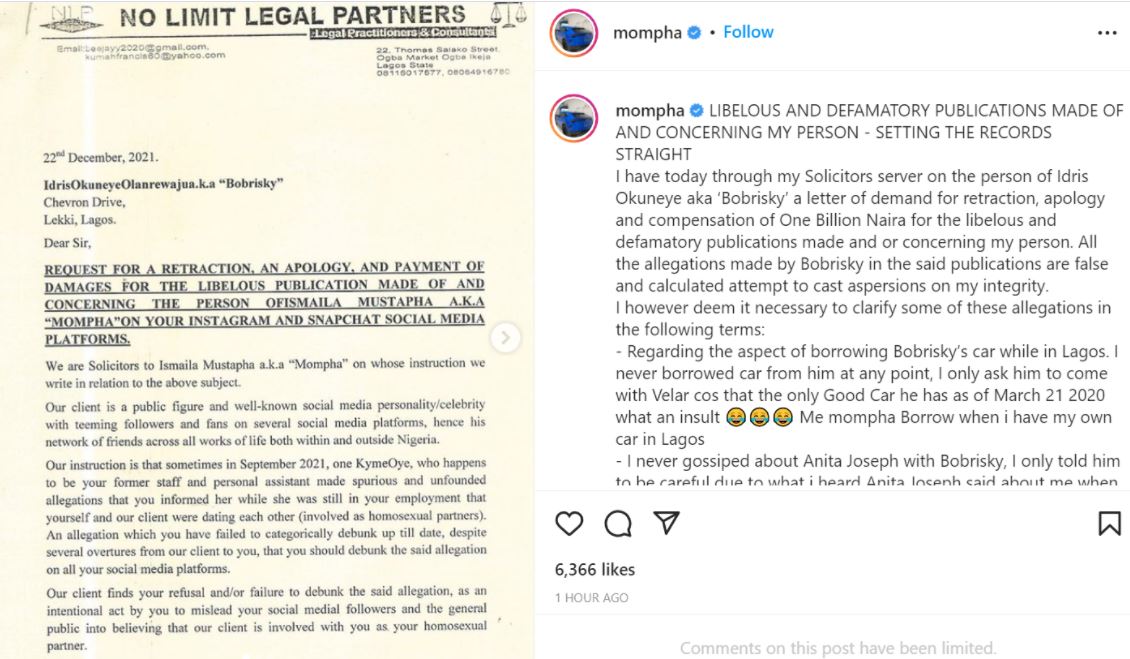Open mompha username in the post header
Image resolution: width=1130 pixels, height=659 pixels.
coord(647,33)
